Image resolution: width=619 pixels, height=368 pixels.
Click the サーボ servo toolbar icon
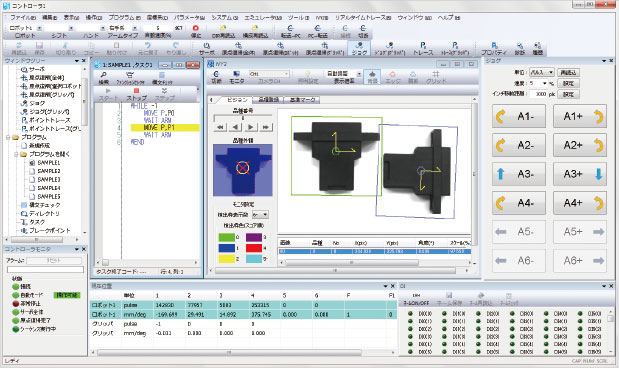pyautogui.click(x=206, y=48)
